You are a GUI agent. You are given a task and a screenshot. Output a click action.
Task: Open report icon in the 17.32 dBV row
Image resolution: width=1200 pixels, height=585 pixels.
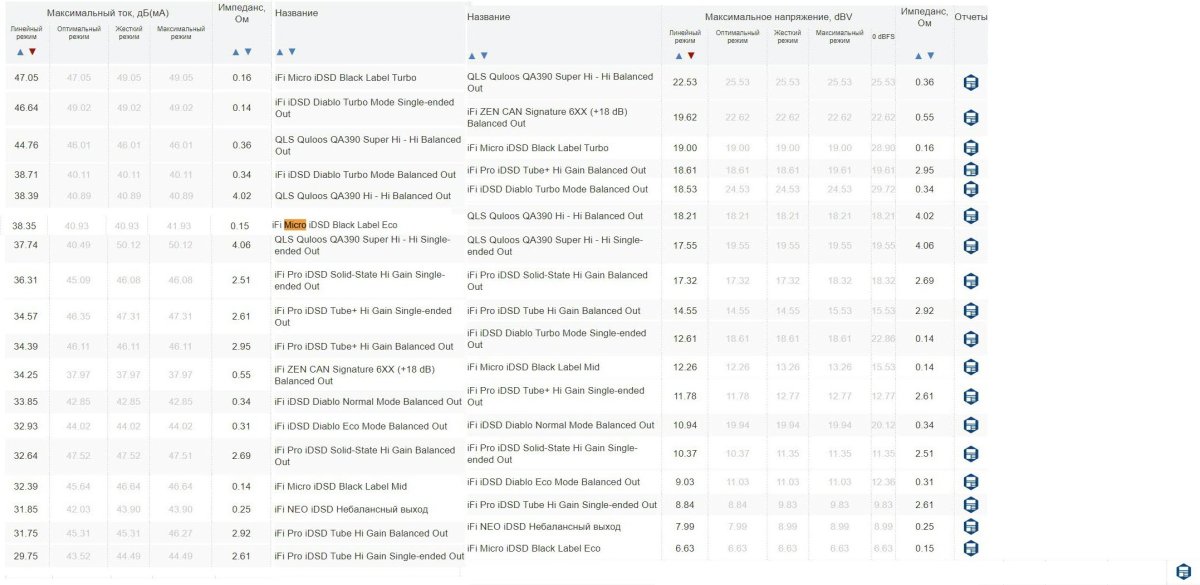[970, 281]
